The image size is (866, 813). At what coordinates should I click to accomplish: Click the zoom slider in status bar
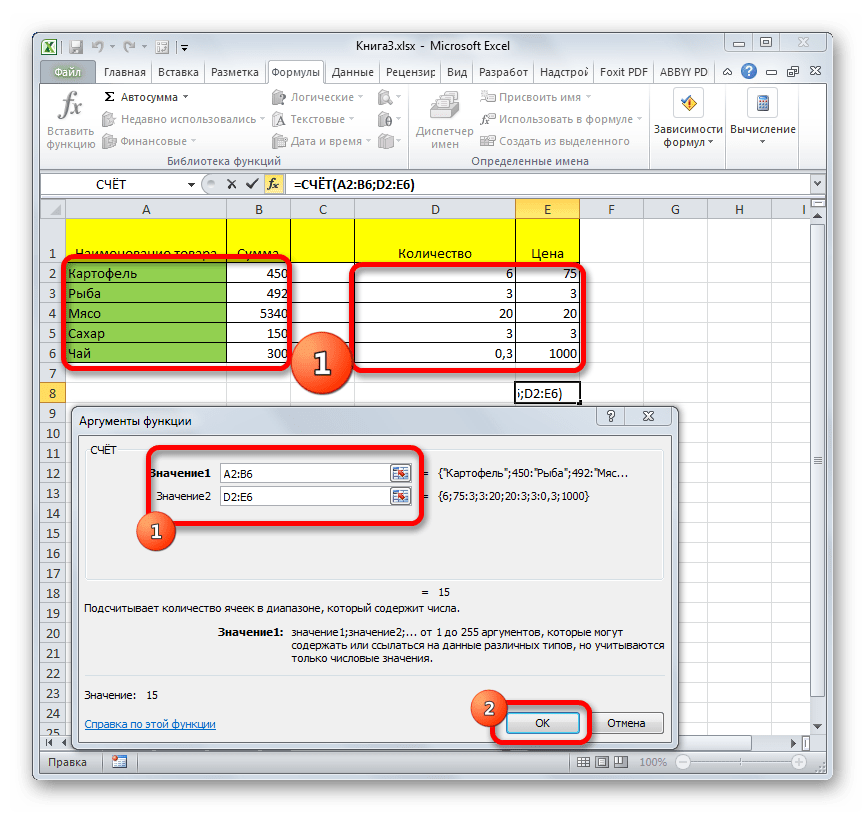(741, 762)
